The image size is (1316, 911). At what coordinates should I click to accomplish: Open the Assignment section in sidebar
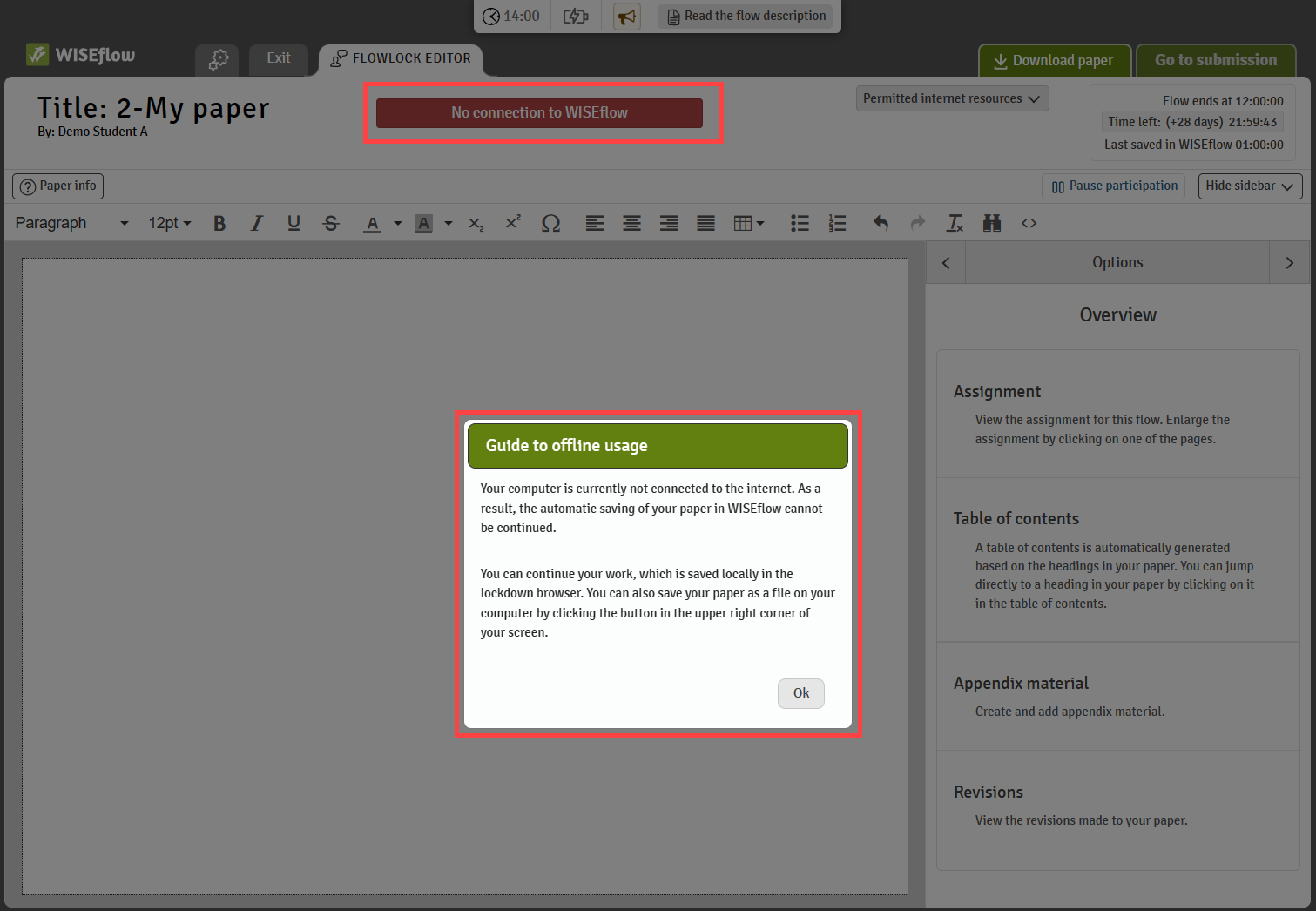click(1118, 415)
